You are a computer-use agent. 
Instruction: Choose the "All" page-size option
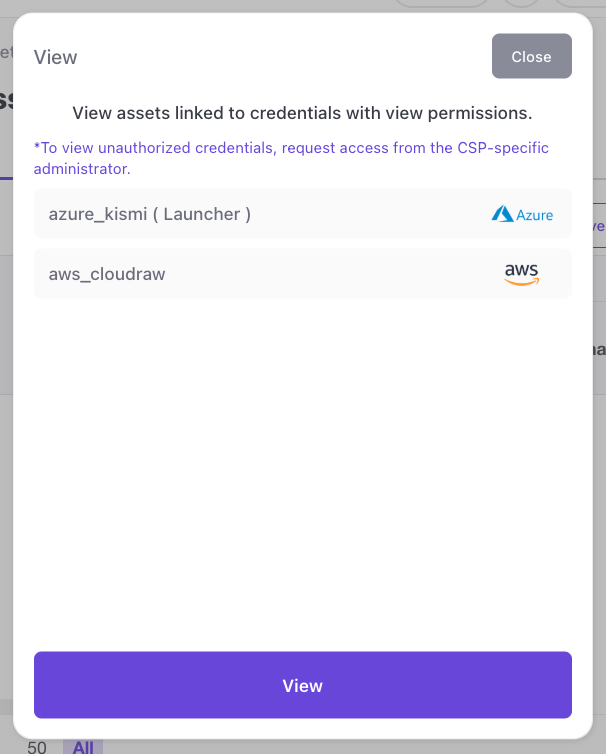coord(83,747)
